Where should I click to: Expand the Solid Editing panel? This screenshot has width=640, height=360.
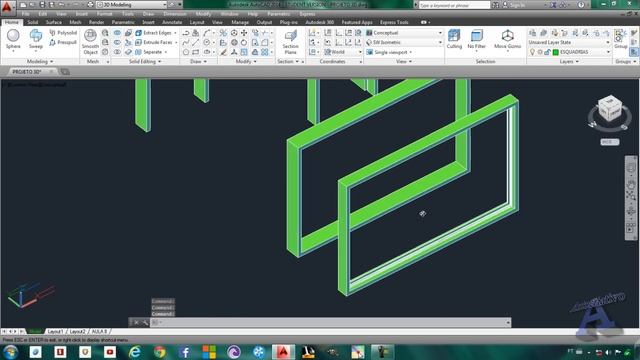145,62
